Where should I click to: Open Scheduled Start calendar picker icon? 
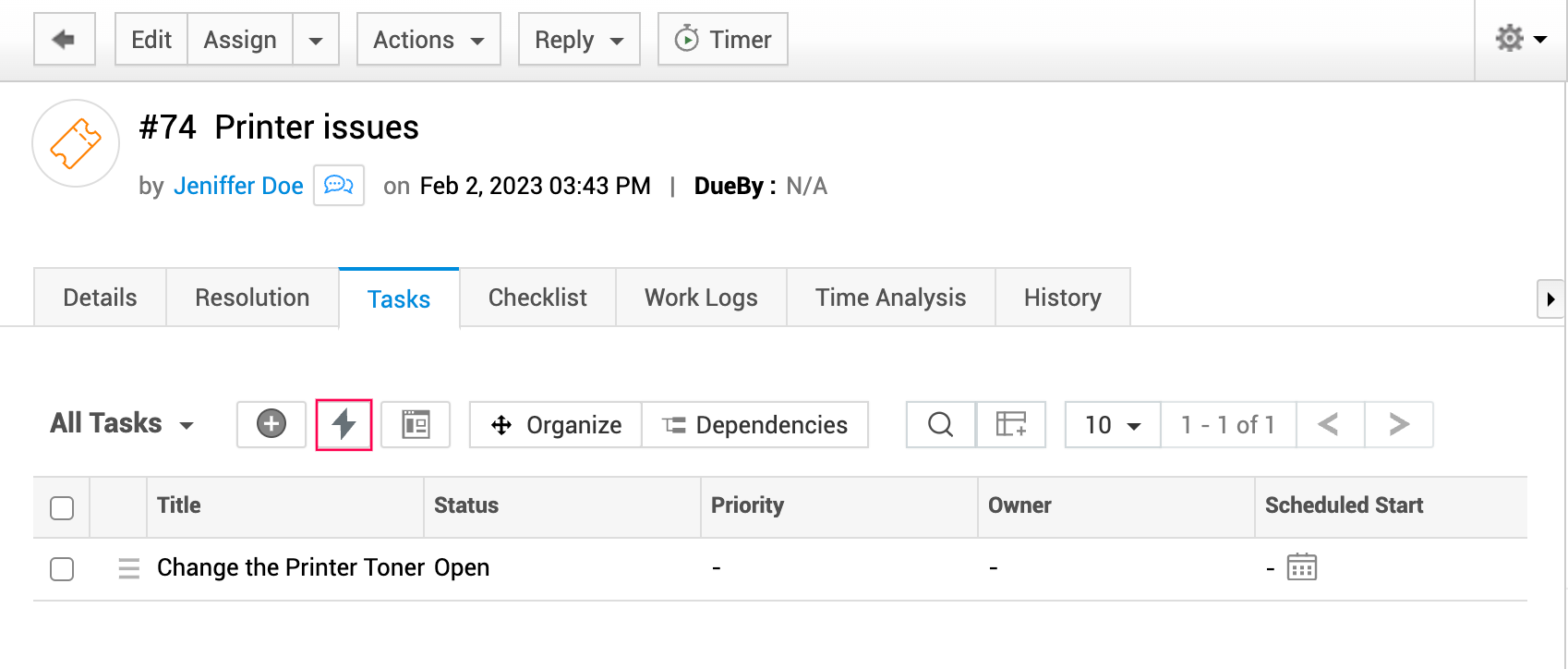(1302, 566)
